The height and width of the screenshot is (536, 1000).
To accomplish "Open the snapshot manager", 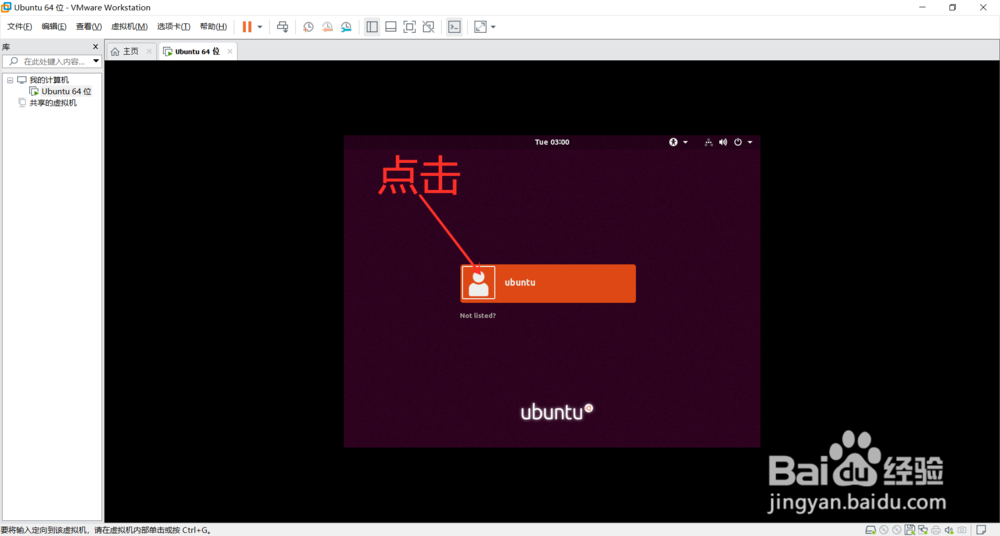I will 346,27.
